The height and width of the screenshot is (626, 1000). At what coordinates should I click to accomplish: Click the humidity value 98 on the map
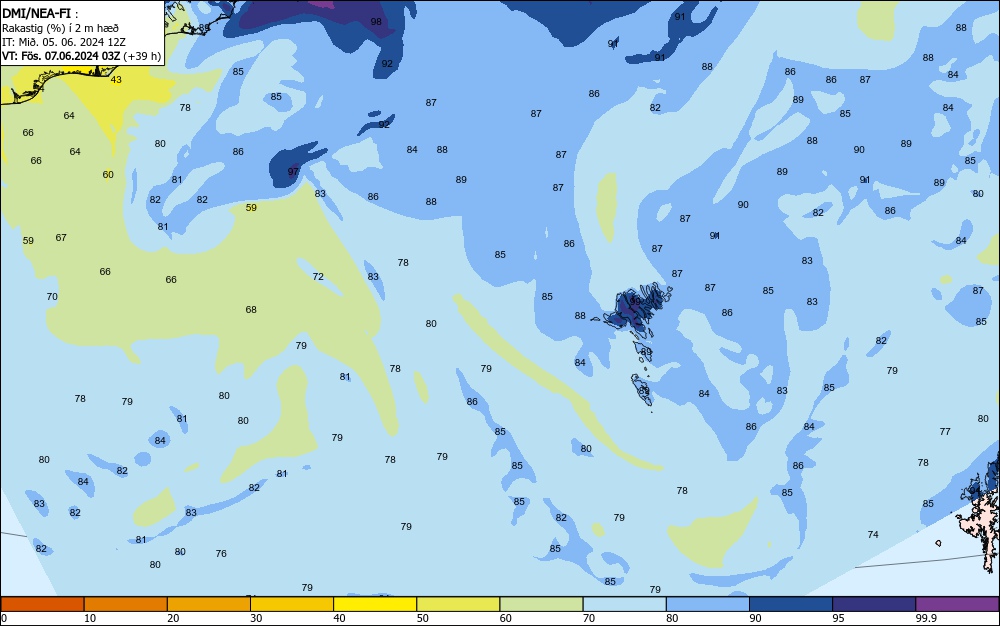[x=376, y=22]
